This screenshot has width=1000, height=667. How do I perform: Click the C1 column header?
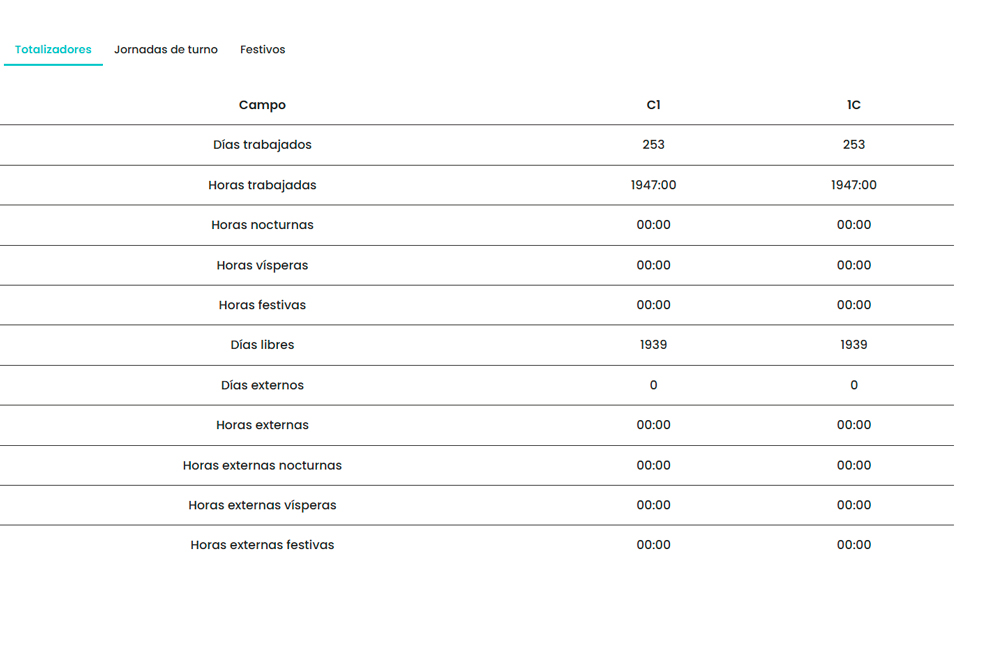coord(653,105)
